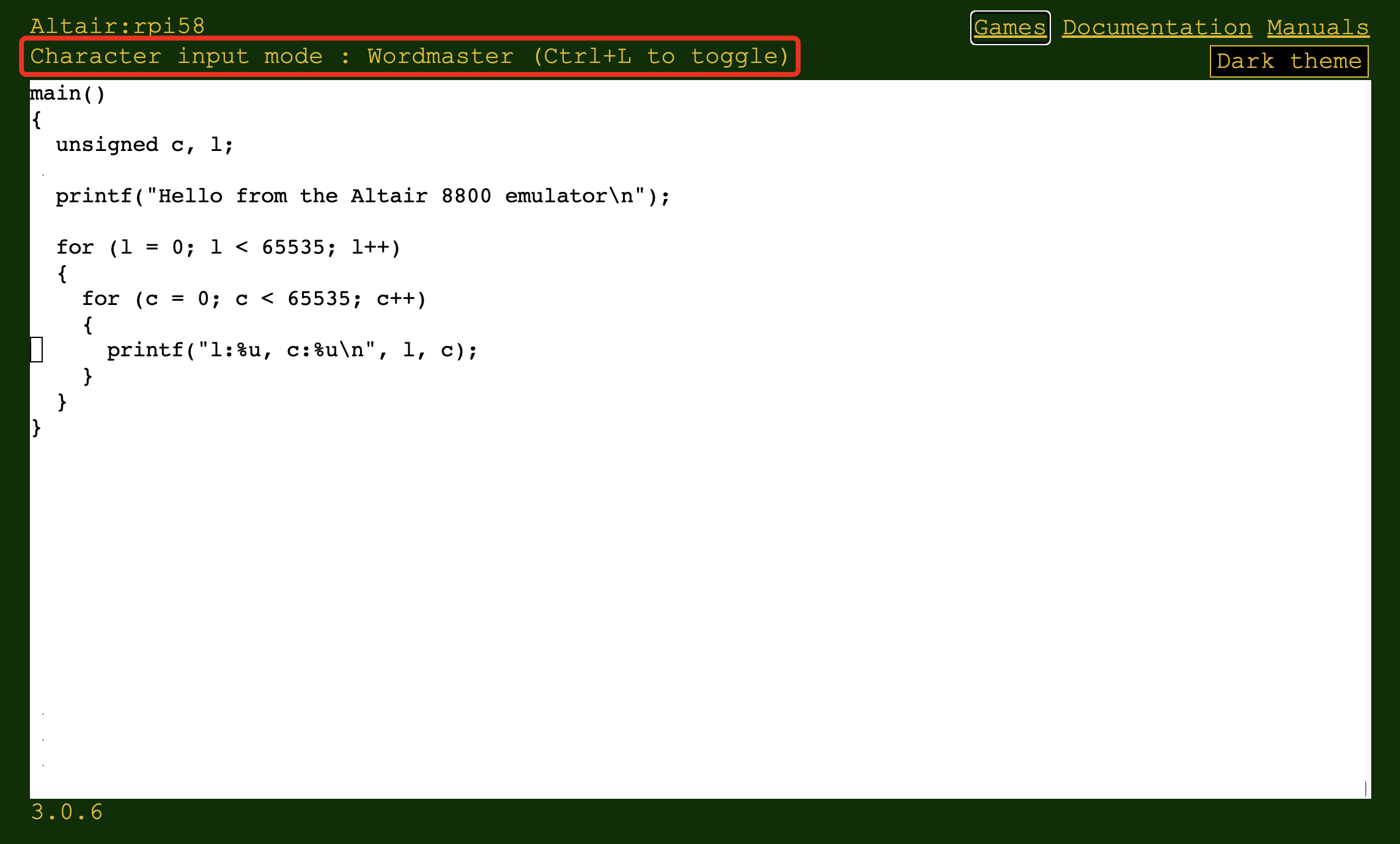
Task: Open the Documentation link
Action: (x=1157, y=28)
